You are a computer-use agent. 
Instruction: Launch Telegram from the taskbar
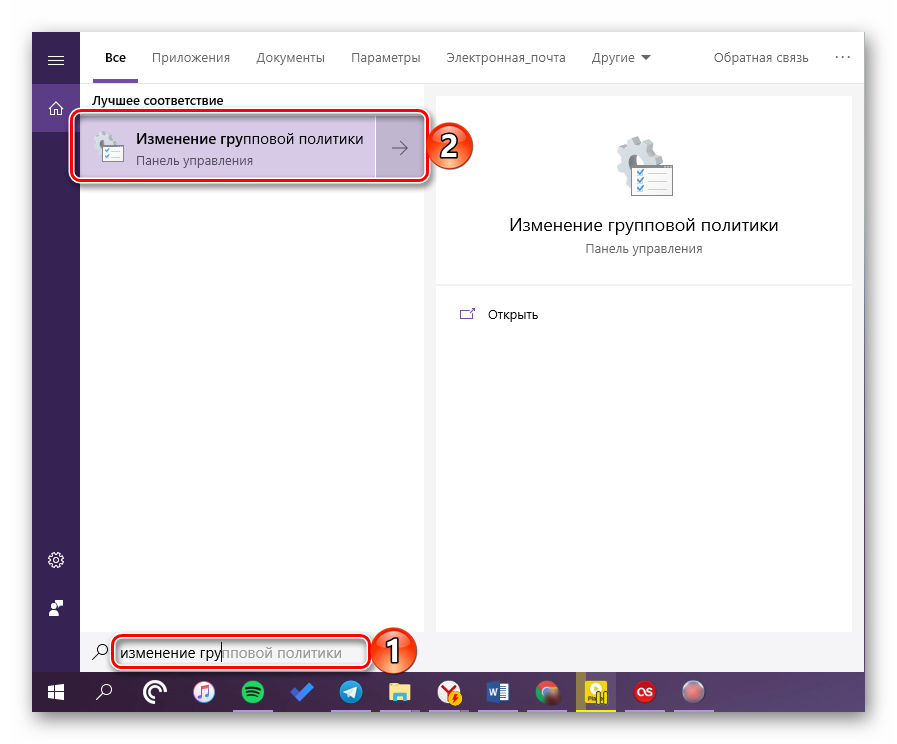(x=350, y=691)
